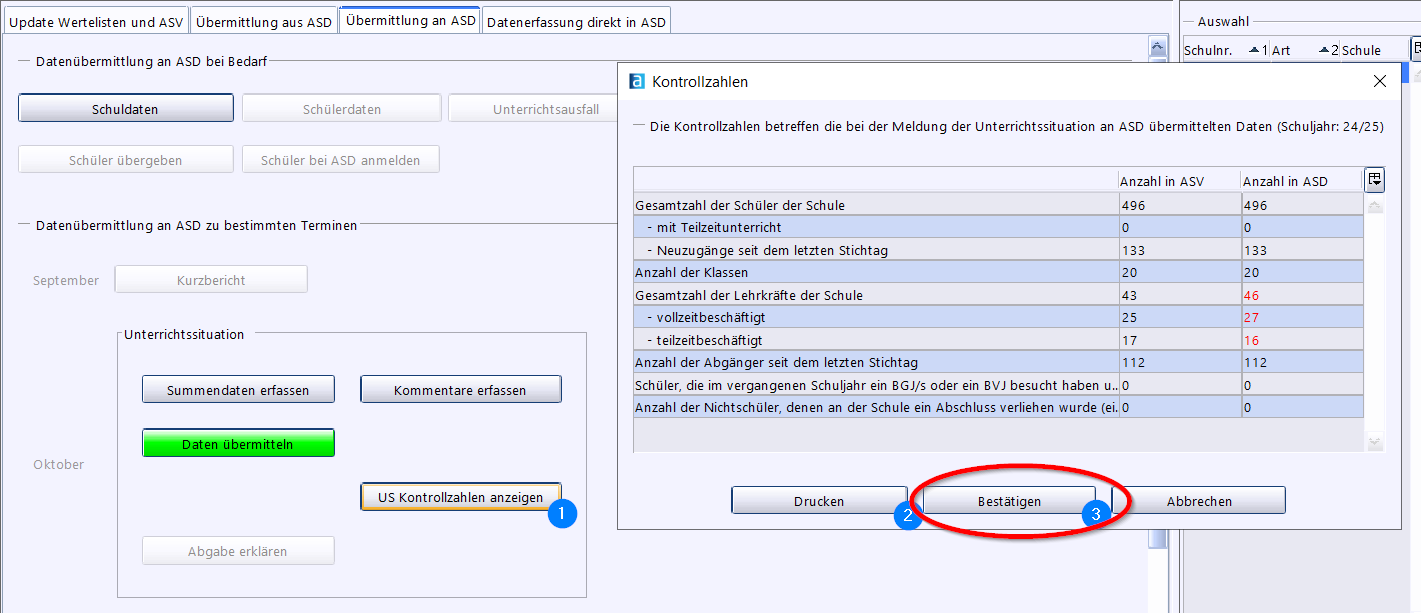Click Schüler bei ASD anmelden button

coord(341,159)
